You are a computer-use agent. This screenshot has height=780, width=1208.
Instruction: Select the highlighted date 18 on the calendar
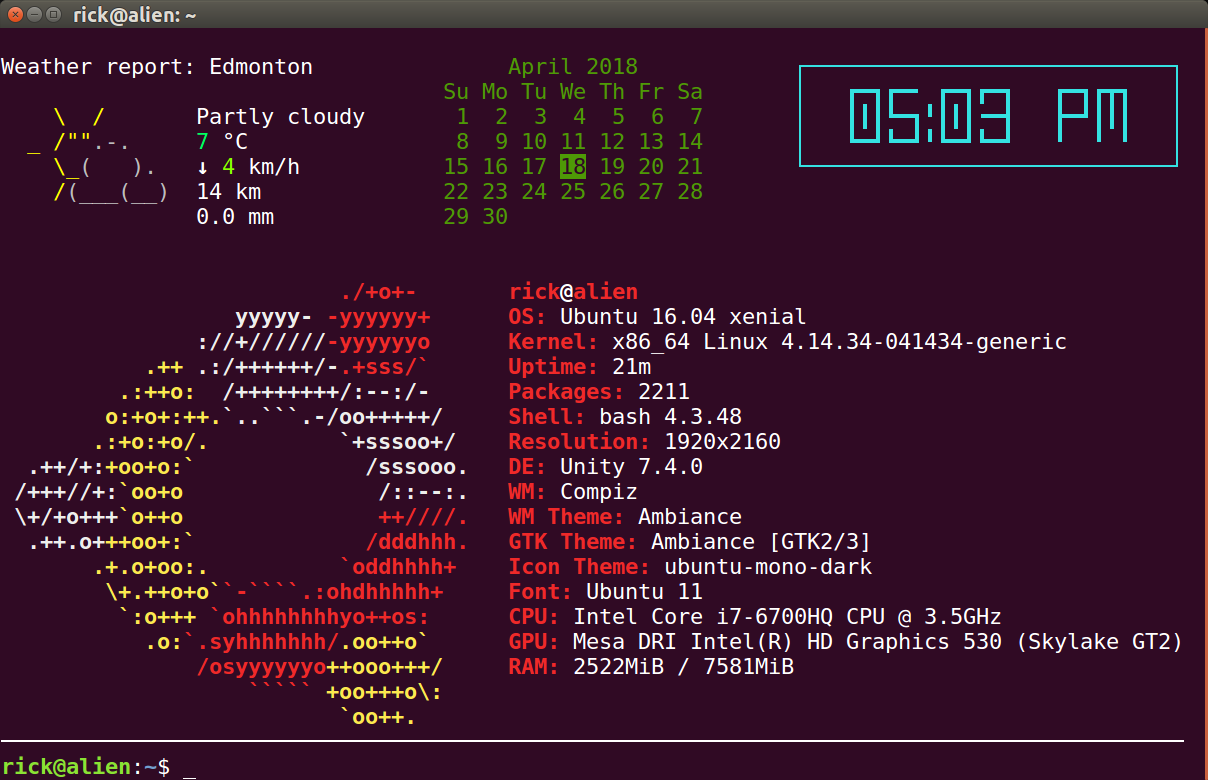[573, 166]
